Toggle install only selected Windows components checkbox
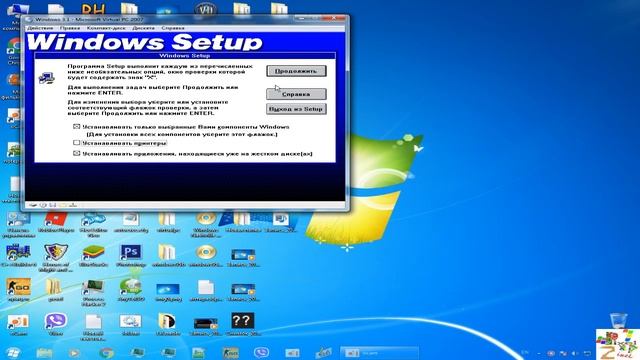640x360 pixels. pyautogui.click(x=76, y=127)
